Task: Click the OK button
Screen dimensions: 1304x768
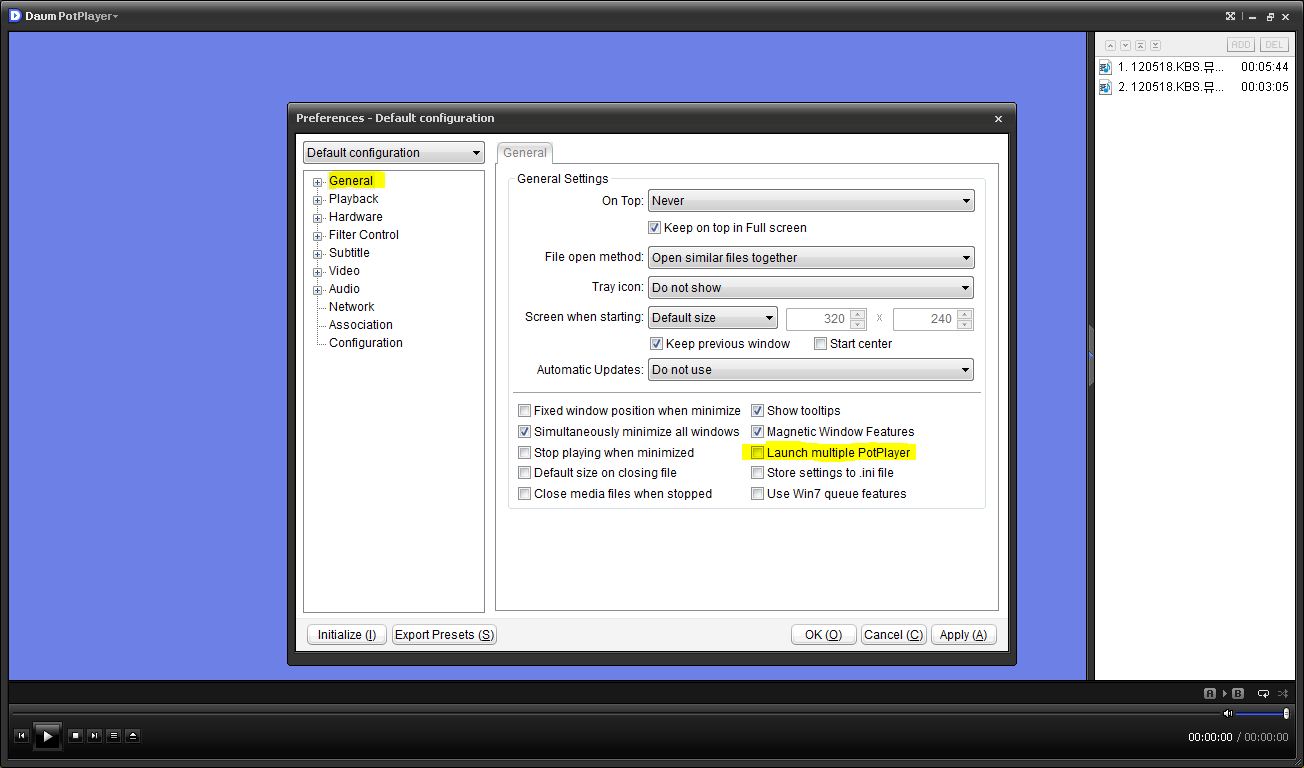Action: pos(823,635)
